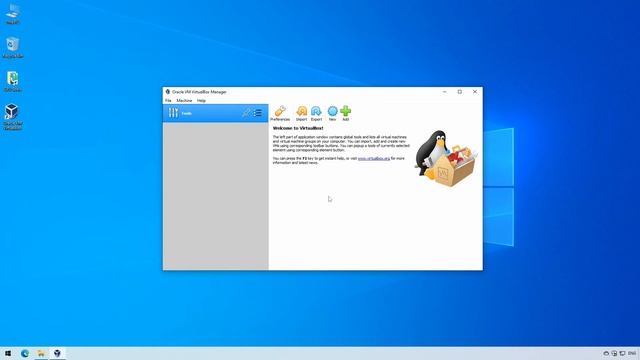Click the VirtualBox title bar app icon

167,92
